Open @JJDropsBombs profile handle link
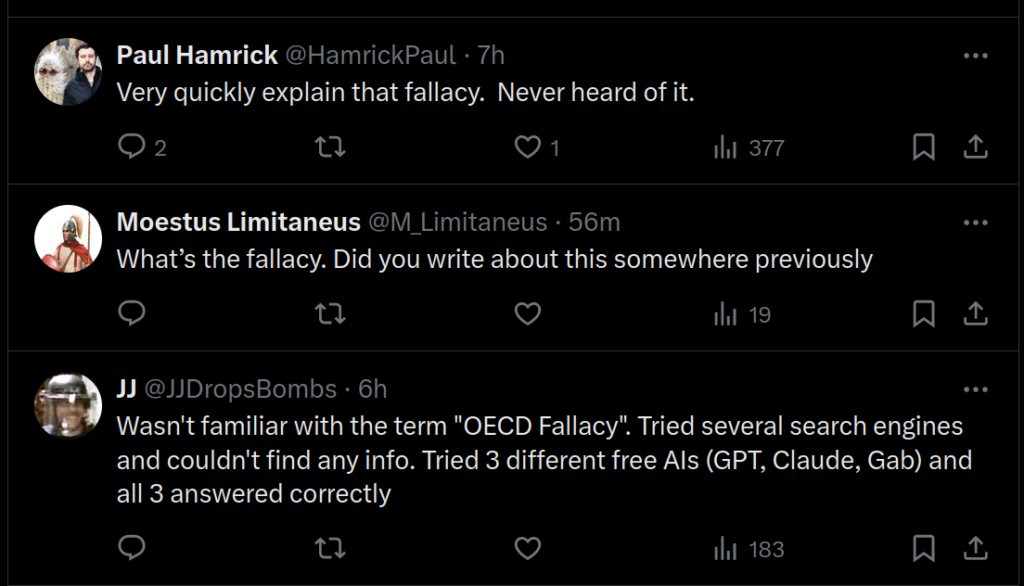Image resolution: width=1024 pixels, height=586 pixels. pos(242,389)
